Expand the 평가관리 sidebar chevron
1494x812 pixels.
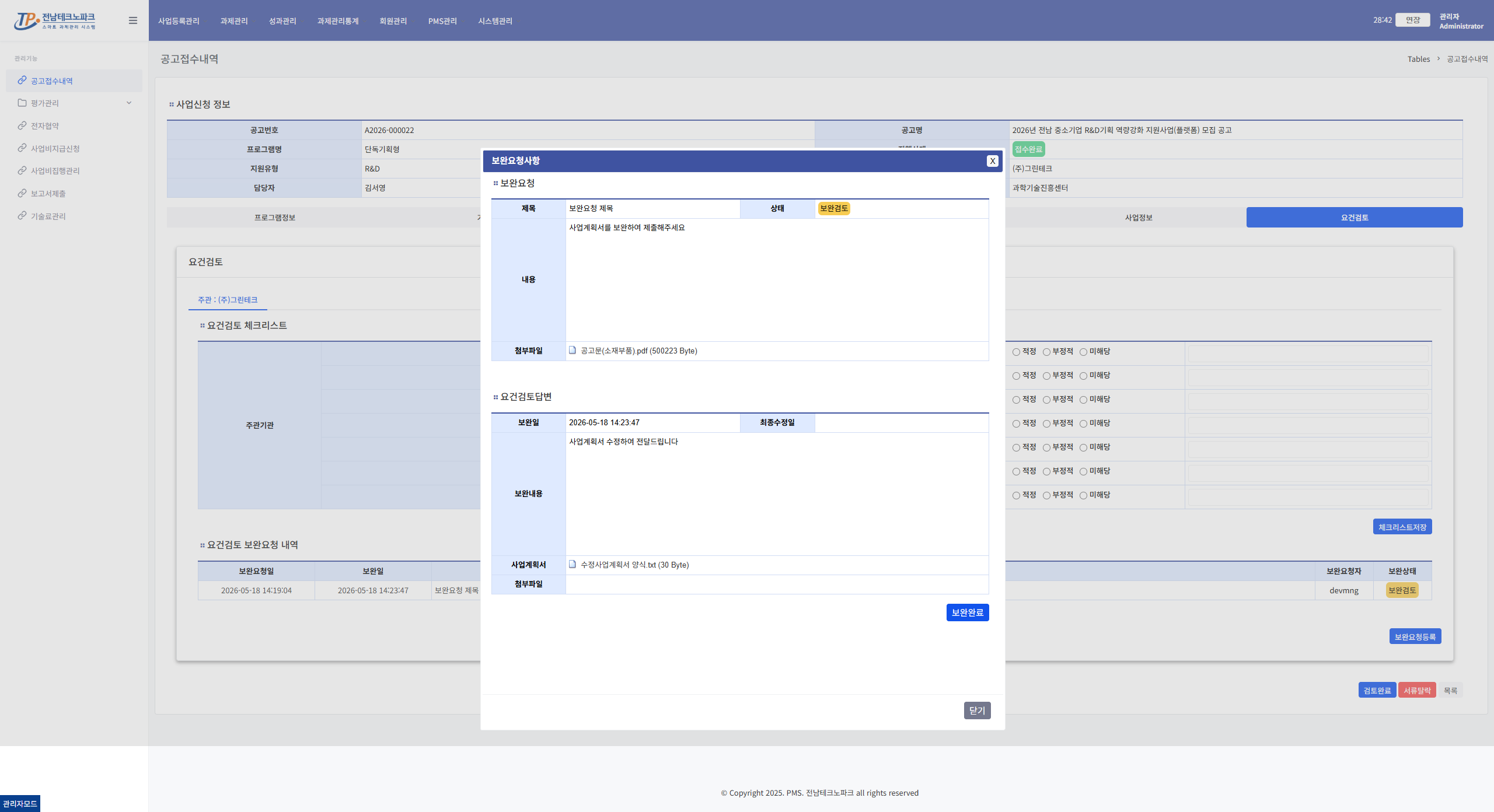129,103
